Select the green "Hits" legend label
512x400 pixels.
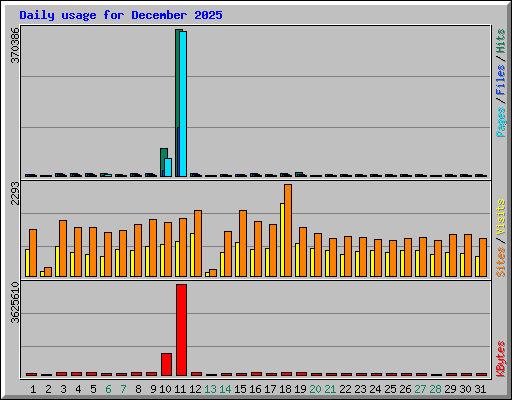(501, 41)
